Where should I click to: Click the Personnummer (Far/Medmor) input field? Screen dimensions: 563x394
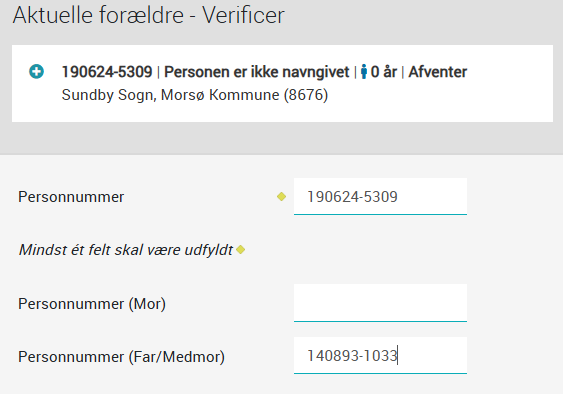tap(380, 356)
